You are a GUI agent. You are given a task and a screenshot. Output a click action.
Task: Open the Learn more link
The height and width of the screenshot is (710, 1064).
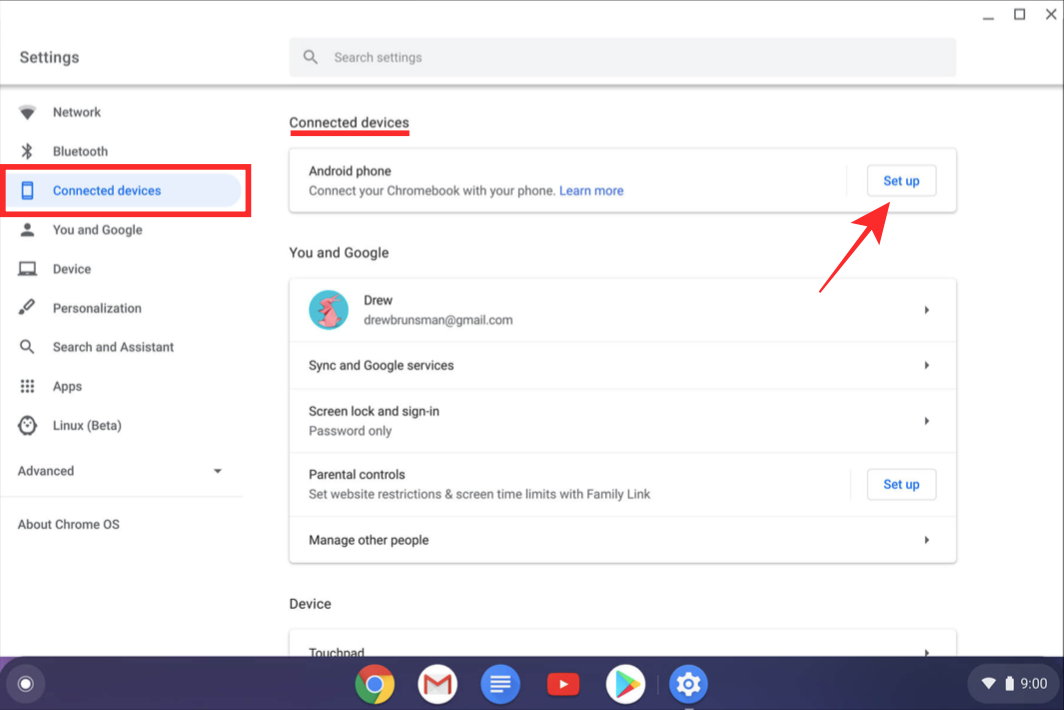click(591, 191)
